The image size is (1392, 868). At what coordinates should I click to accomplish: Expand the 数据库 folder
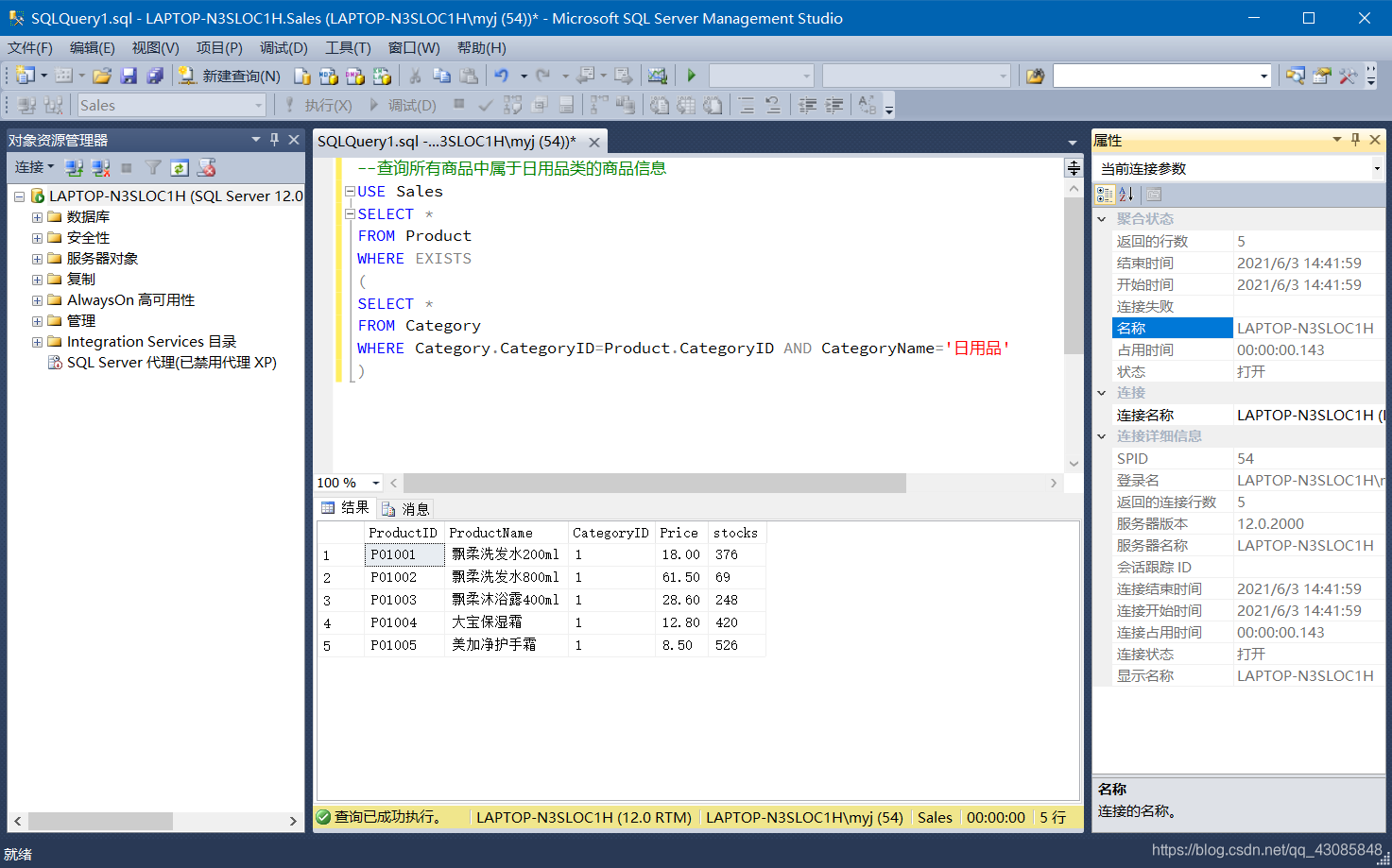coord(38,217)
